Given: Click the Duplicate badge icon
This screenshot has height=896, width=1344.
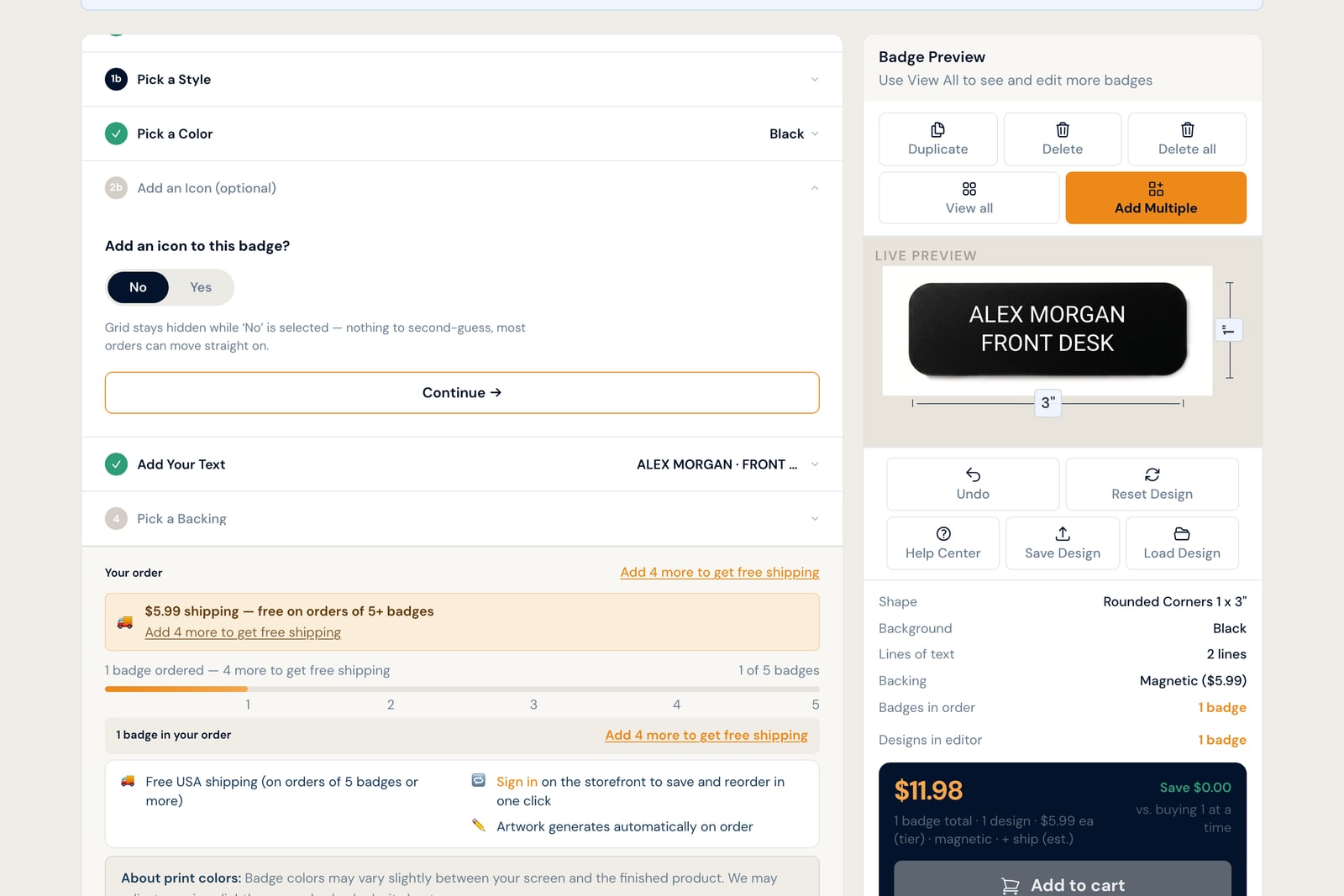Looking at the screenshot, I should pyautogui.click(x=937, y=129).
